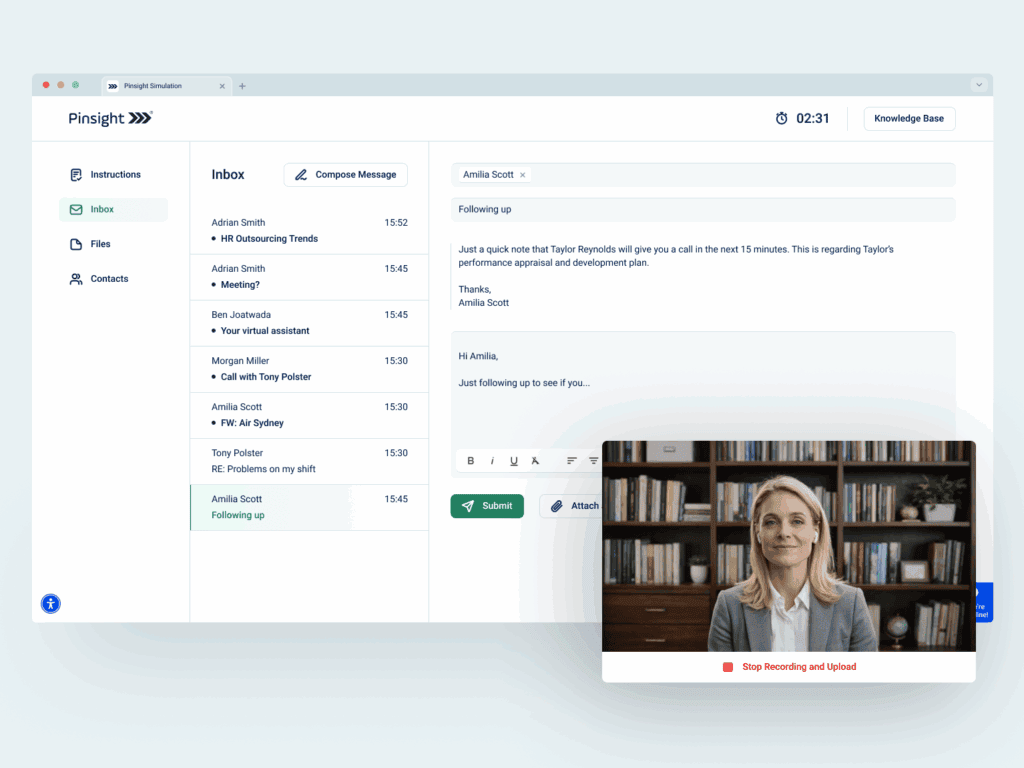Toggle italic formatting in editor toolbar
1024x768 pixels.
click(x=492, y=461)
